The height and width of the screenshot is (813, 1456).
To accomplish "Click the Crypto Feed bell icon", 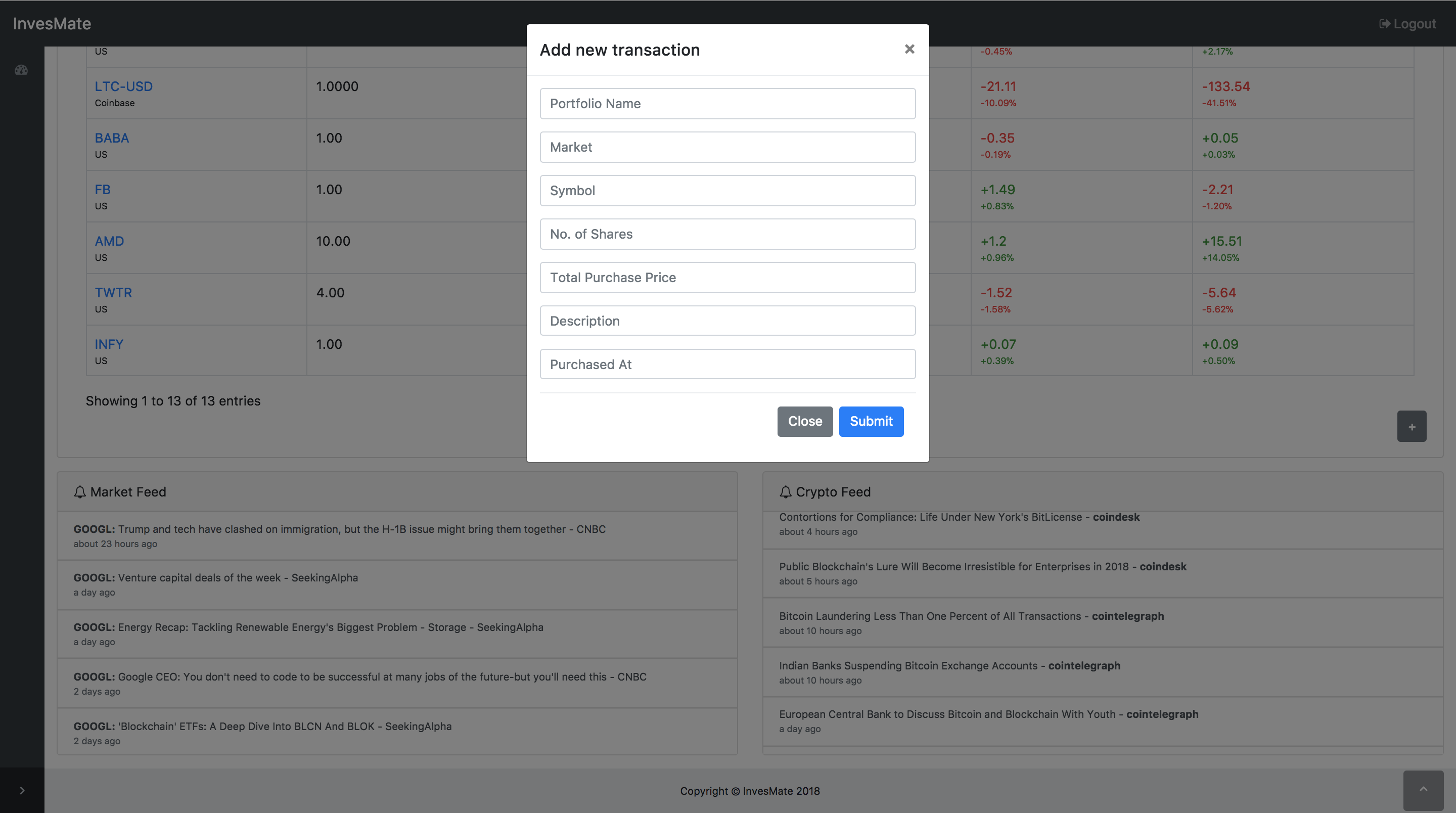I will (785, 492).
